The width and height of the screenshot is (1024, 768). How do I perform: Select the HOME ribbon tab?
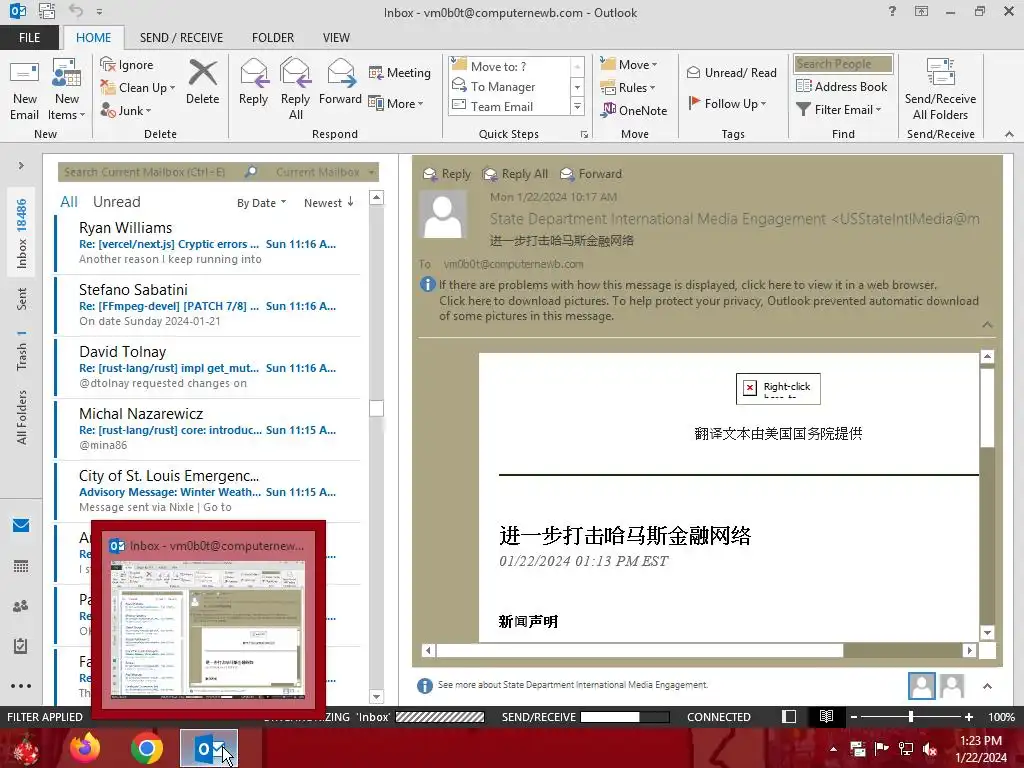pos(93,37)
